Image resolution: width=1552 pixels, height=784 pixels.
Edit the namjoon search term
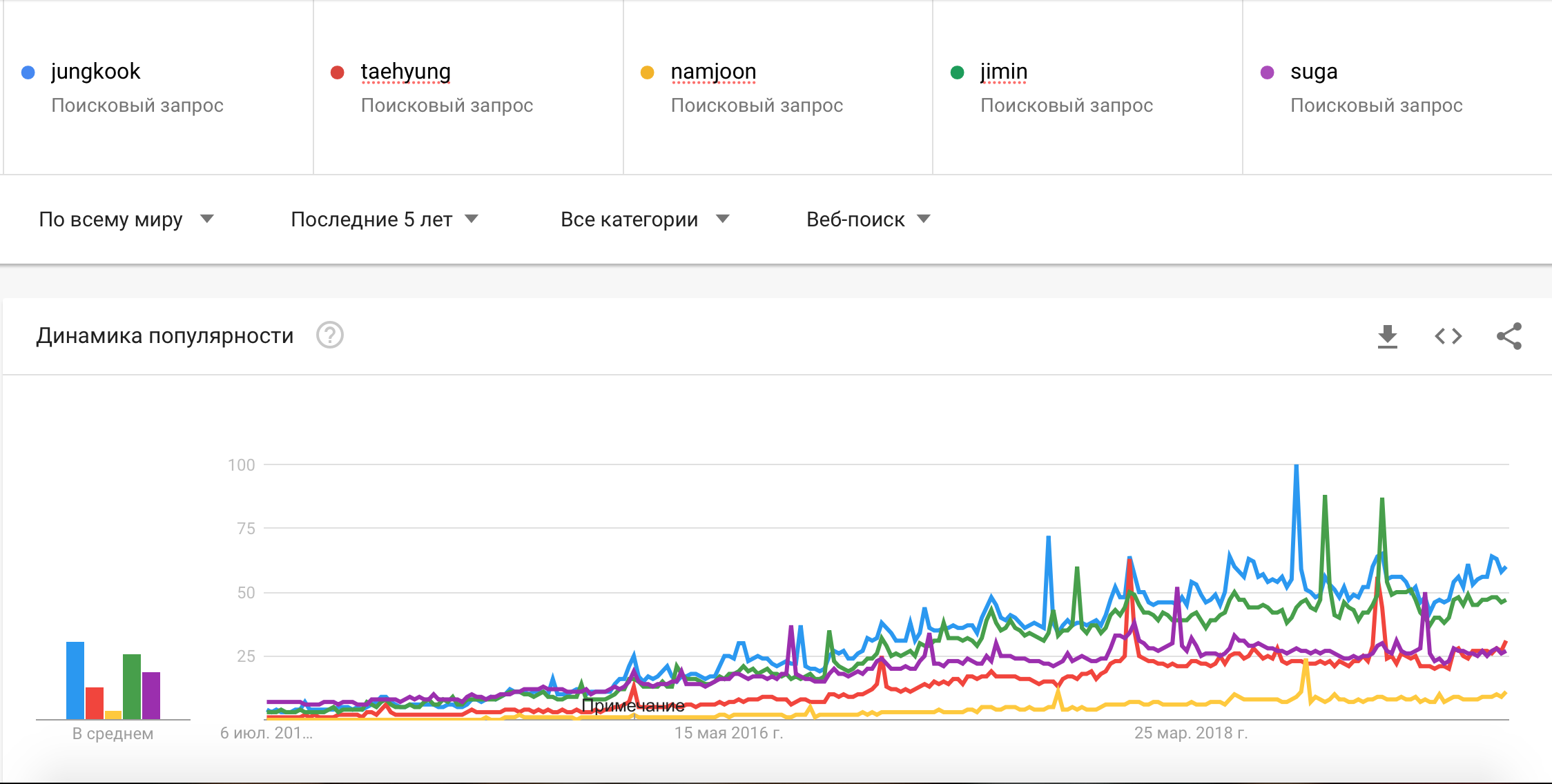714,72
